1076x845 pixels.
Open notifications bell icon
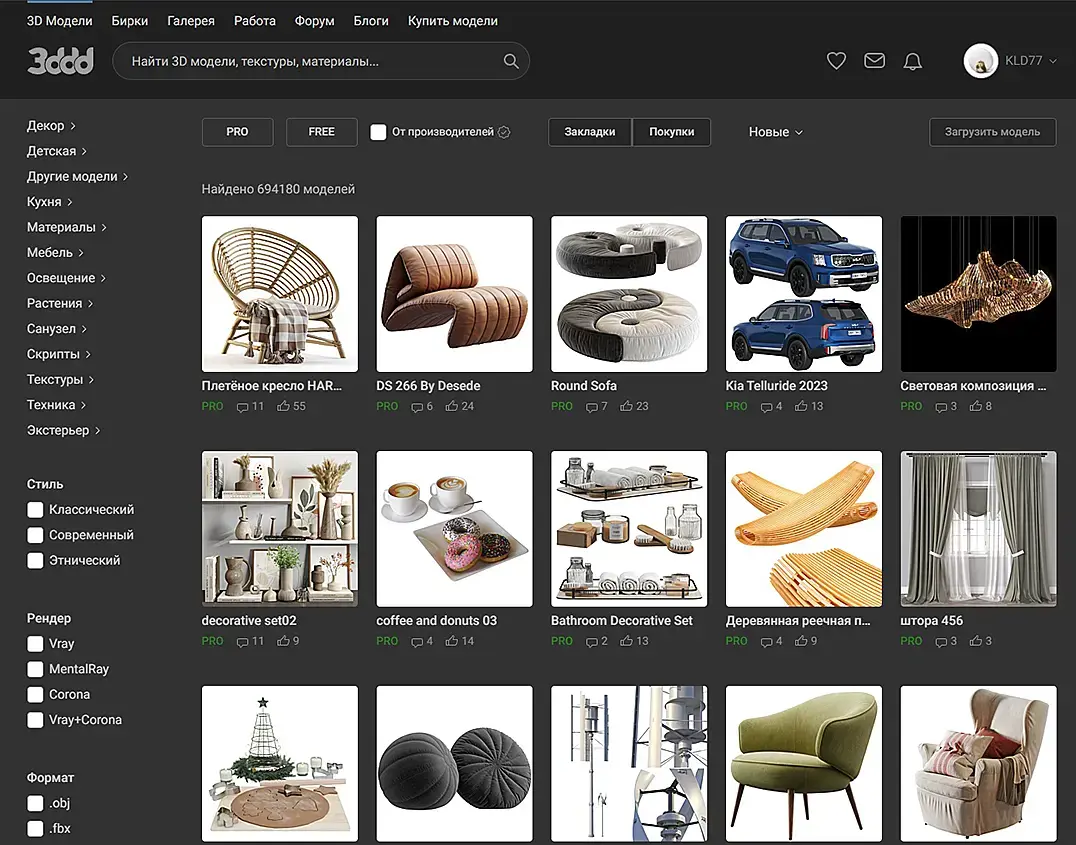tap(912, 62)
